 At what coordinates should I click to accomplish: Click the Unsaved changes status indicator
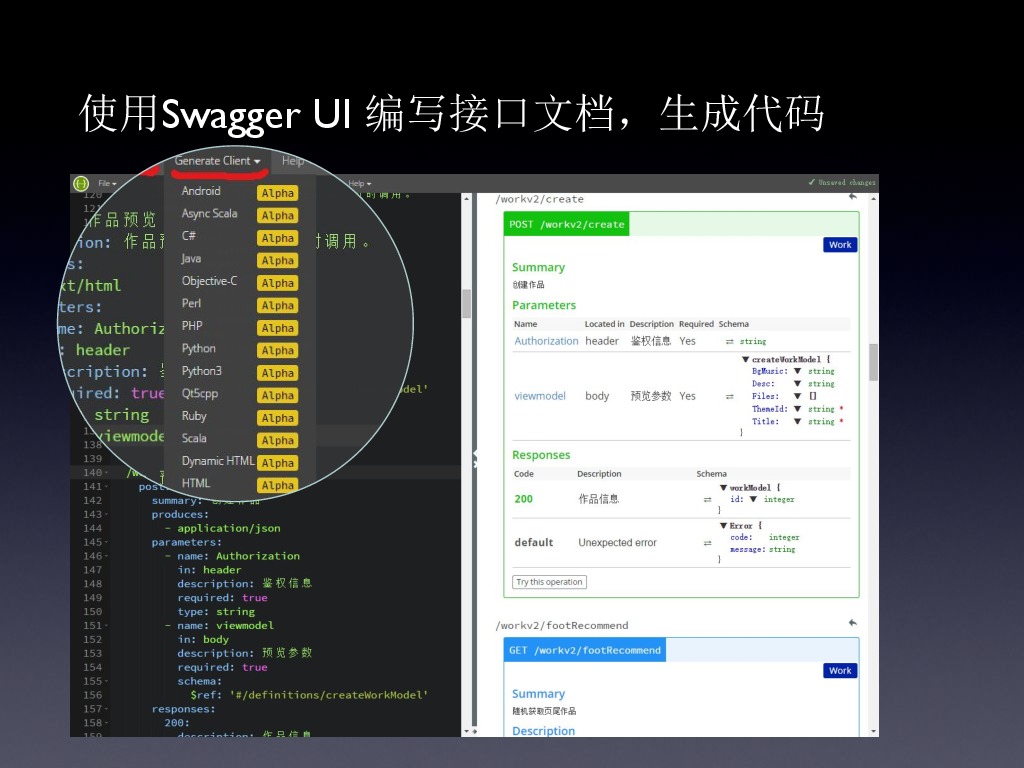point(842,183)
